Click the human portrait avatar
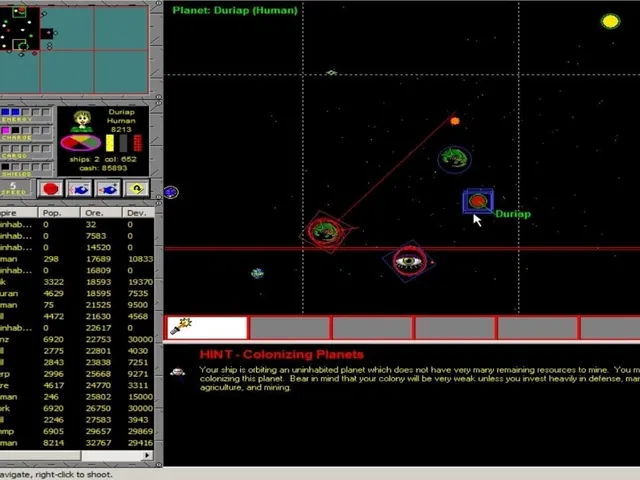 point(82,120)
